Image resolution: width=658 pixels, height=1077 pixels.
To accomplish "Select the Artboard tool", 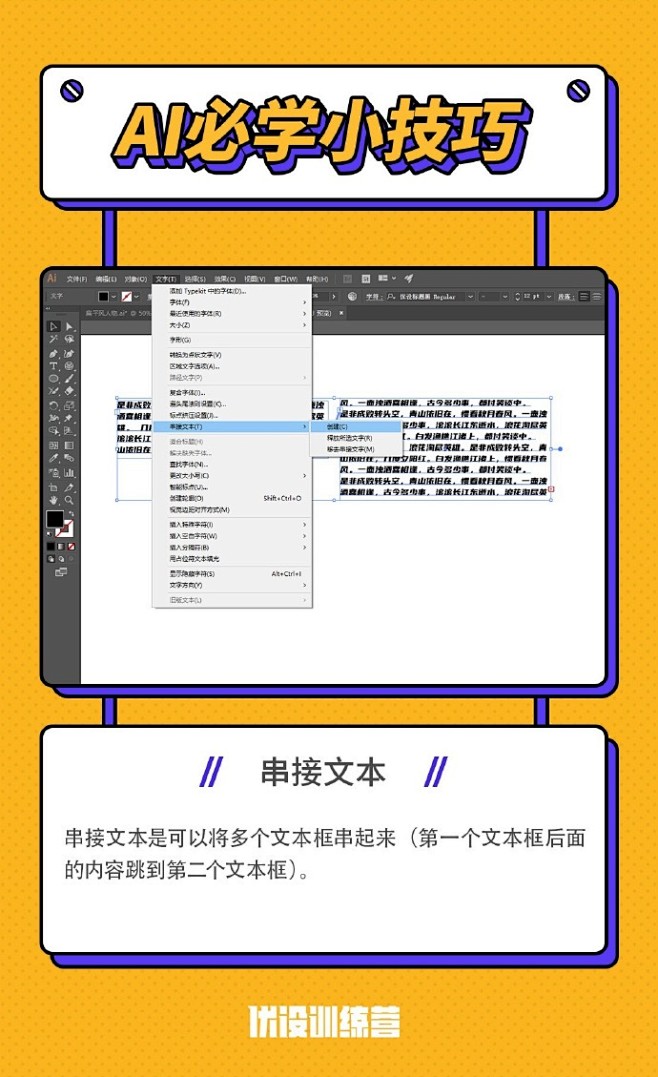I will point(54,487).
